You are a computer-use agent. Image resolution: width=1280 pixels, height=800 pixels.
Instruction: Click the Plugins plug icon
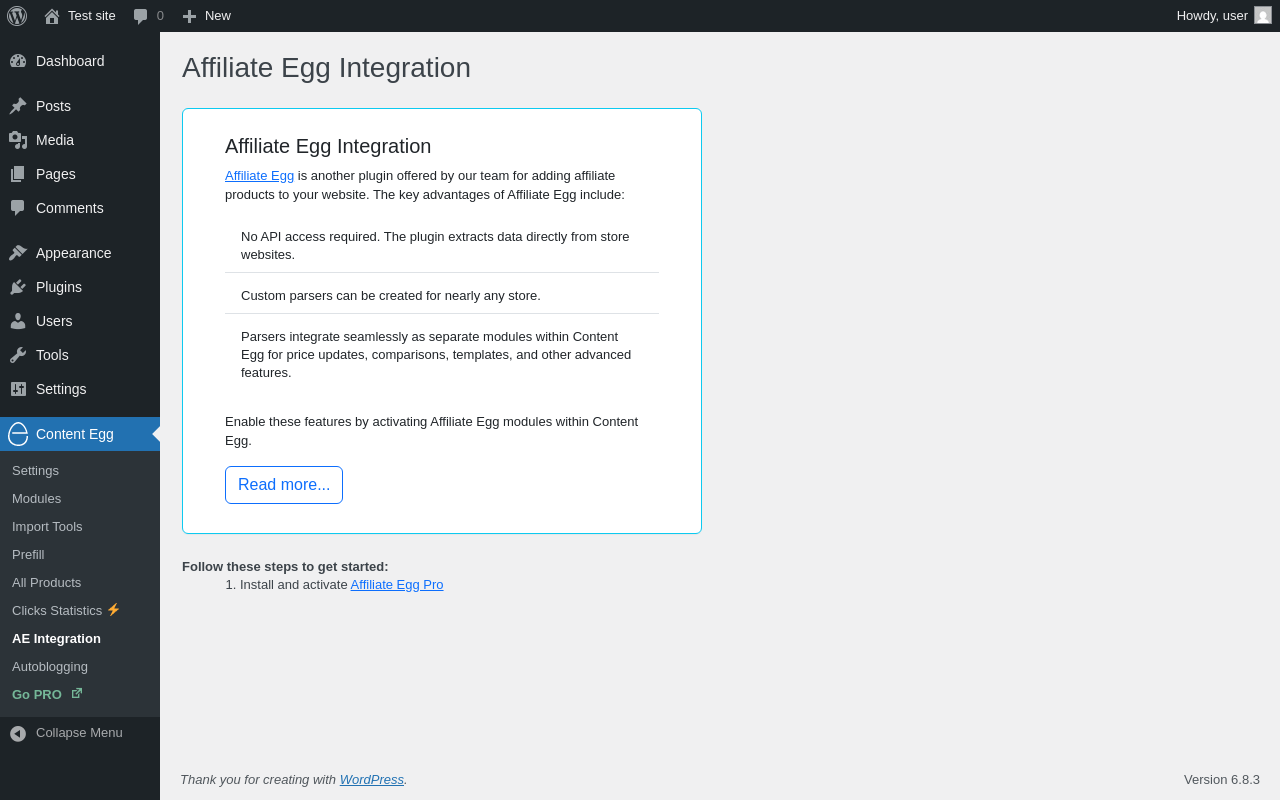18,287
